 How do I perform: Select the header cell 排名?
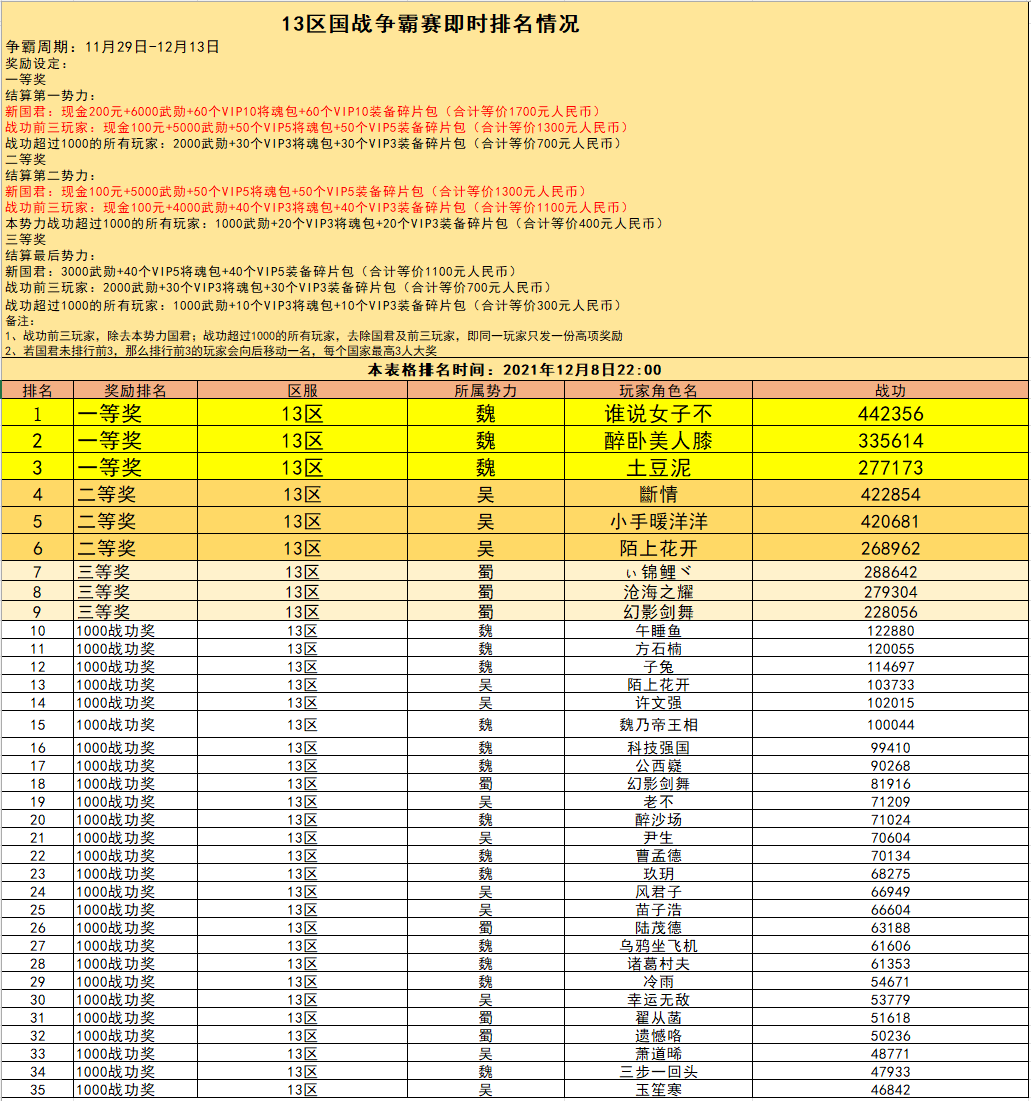(37, 390)
